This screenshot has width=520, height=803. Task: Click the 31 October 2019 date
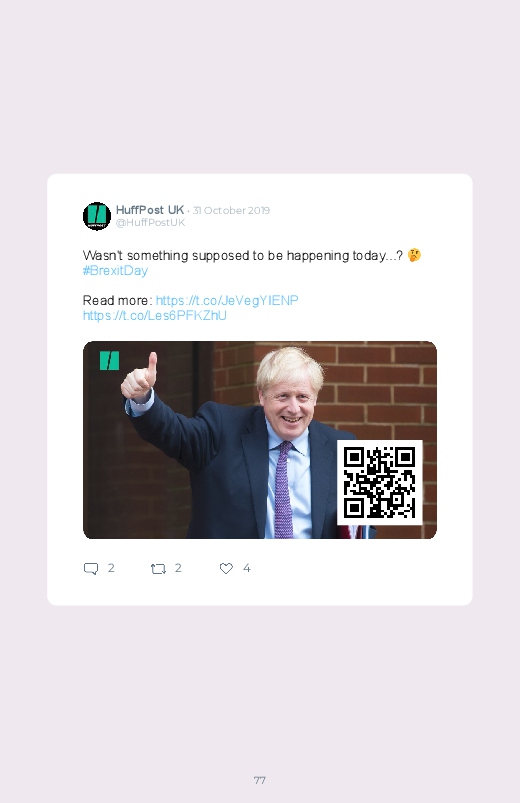point(231,210)
